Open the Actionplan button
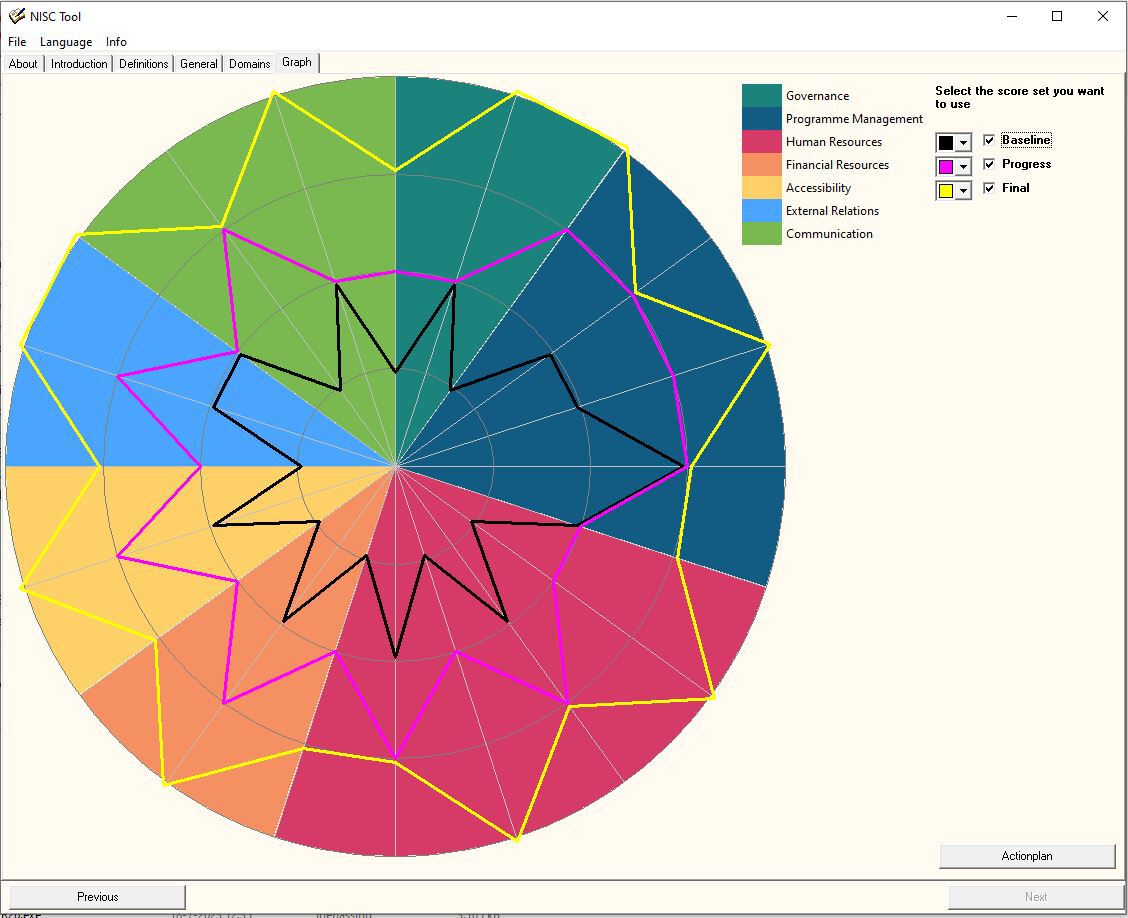Screen dimensions: 1128x918 (1027, 856)
